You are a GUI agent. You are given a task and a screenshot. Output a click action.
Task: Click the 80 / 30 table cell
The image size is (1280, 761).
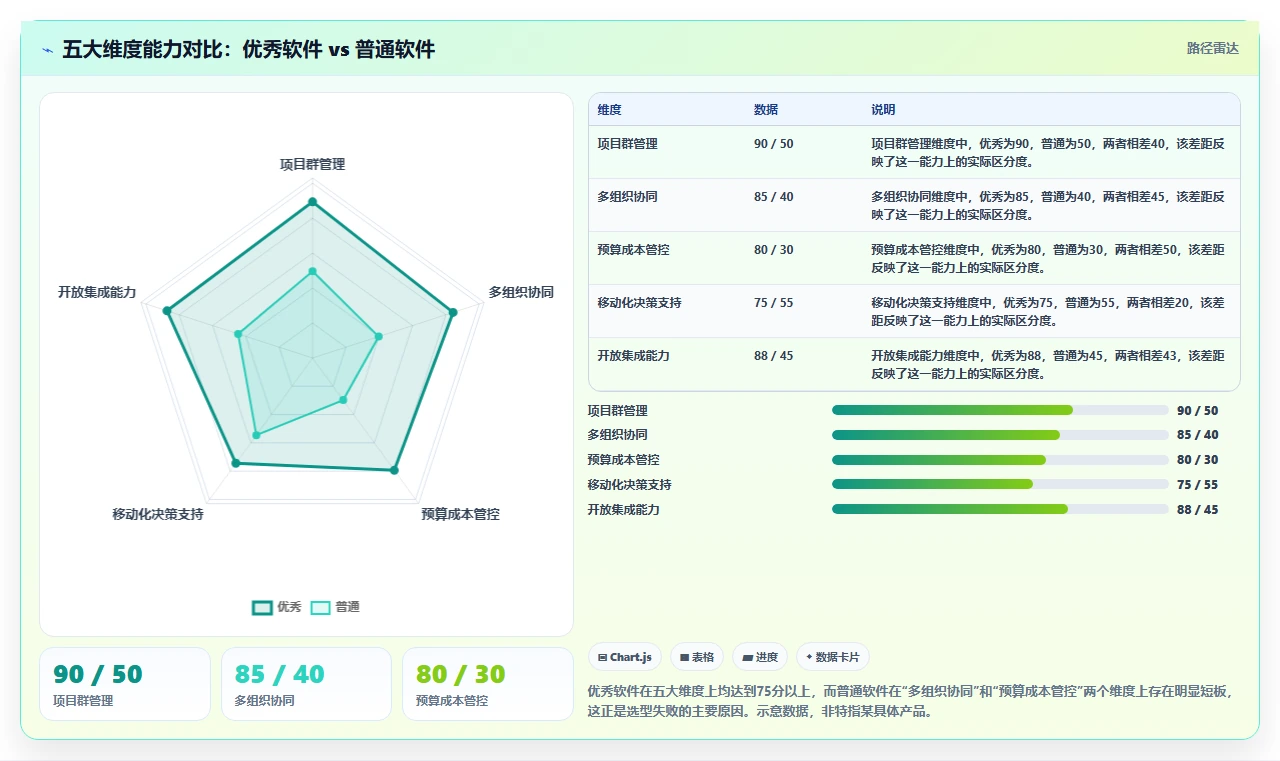(774, 250)
